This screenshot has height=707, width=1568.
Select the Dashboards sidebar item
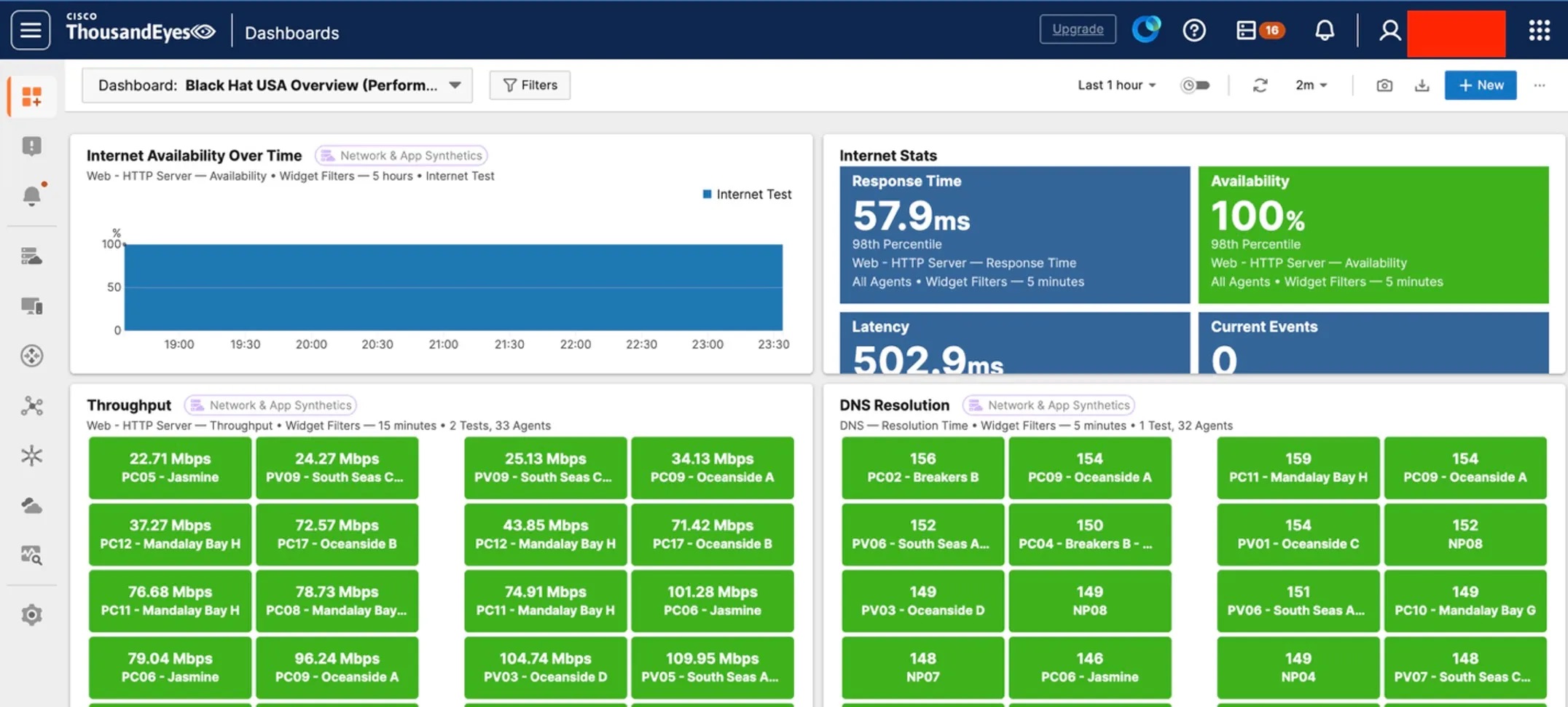pos(32,96)
